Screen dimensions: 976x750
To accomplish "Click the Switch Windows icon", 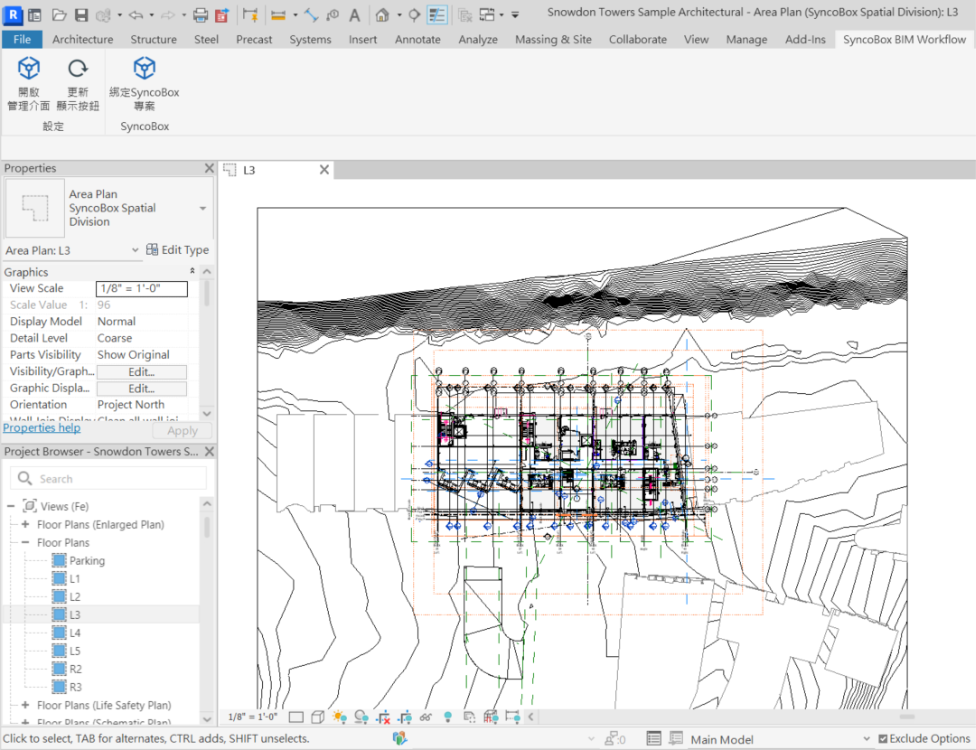I will tap(487, 14).
